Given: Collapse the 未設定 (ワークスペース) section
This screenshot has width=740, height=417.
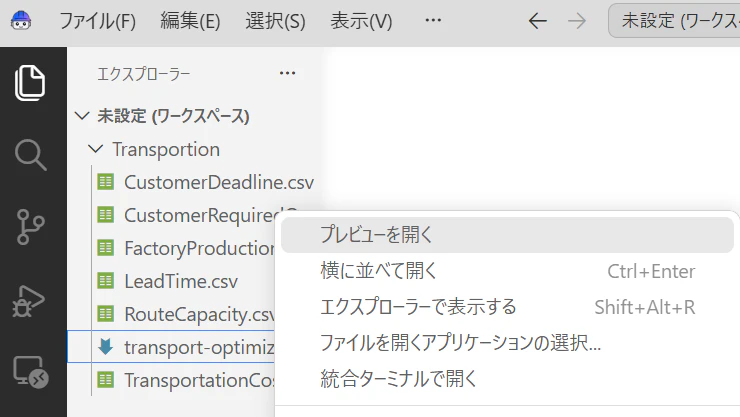Looking at the screenshot, I should pos(82,116).
